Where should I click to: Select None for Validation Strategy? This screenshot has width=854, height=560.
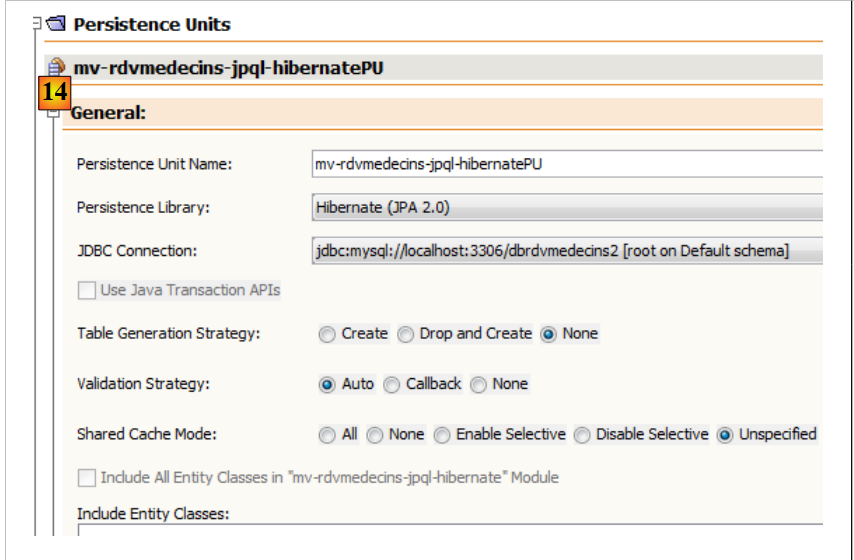[478, 384]
